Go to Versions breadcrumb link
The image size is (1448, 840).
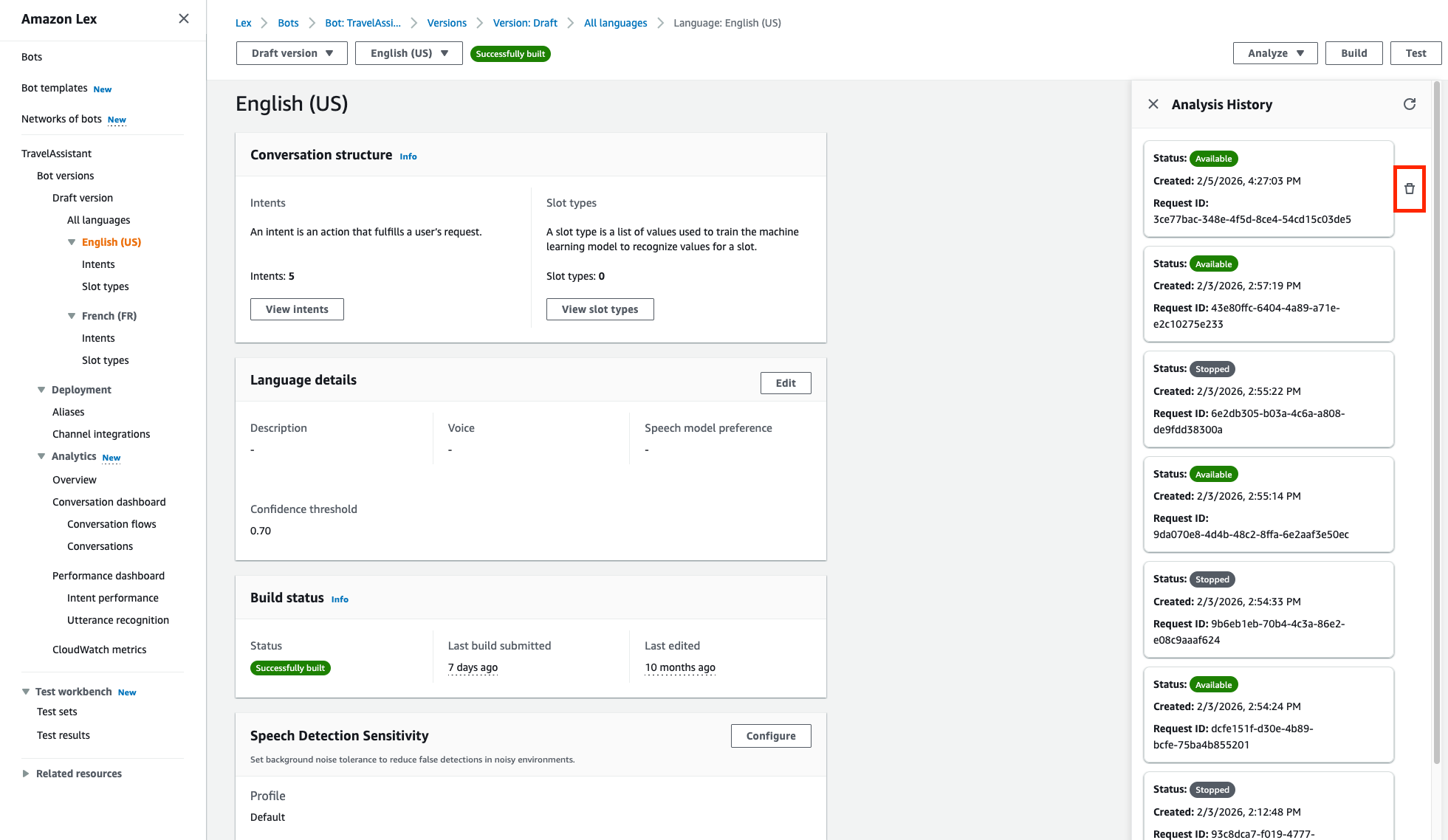click(447, 23)
